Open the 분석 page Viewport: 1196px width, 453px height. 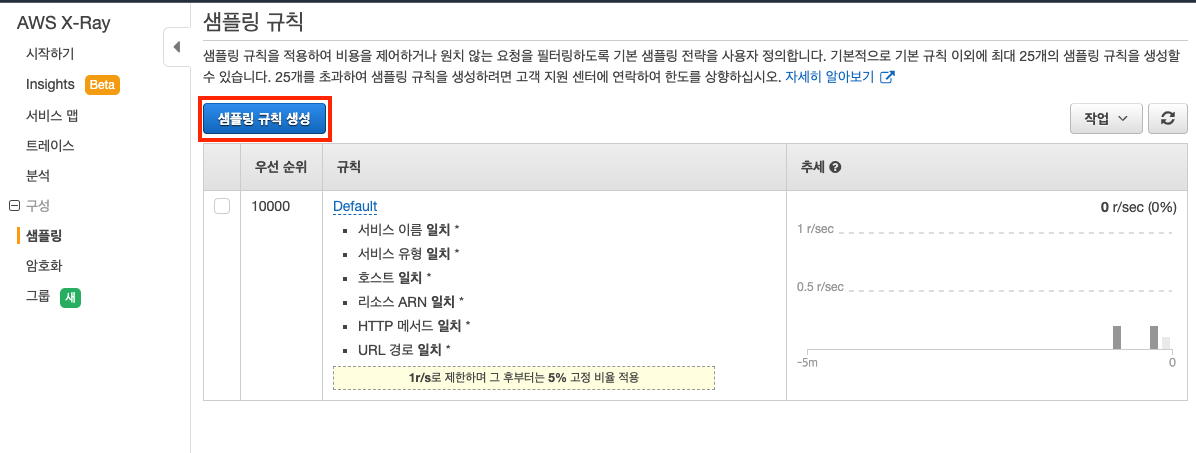point(38,175)
